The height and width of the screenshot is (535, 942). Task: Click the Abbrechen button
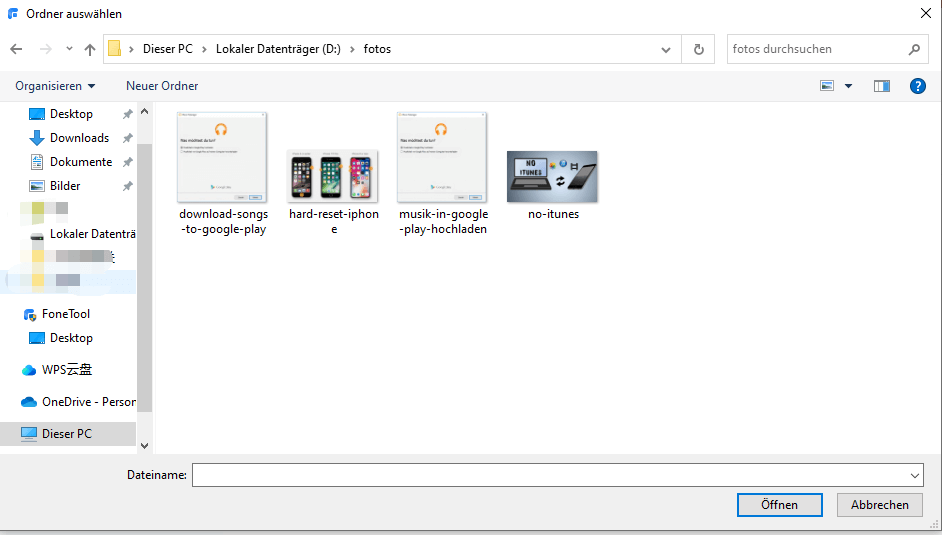point(880,505)
